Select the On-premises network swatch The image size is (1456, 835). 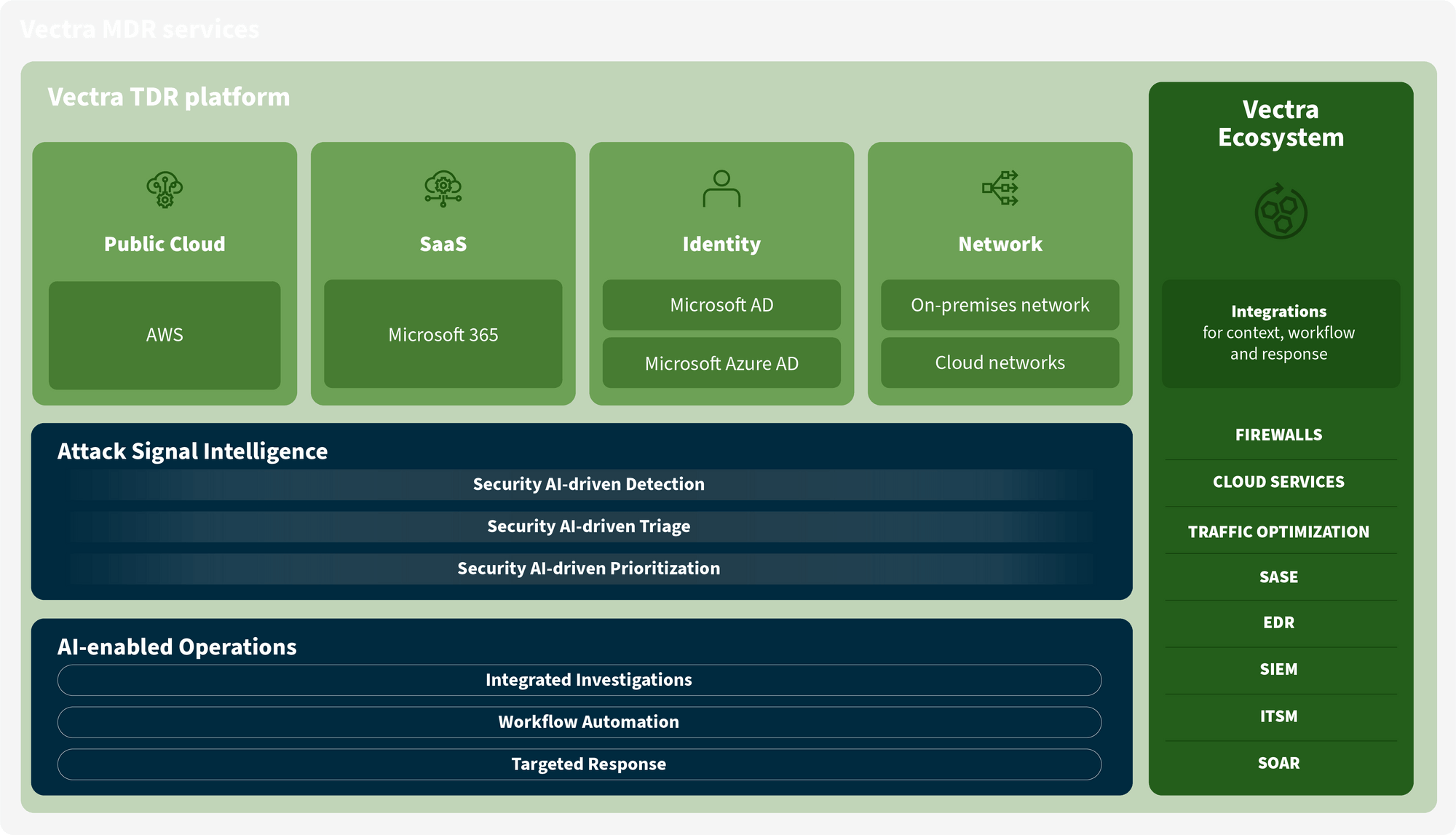point(999,305)
